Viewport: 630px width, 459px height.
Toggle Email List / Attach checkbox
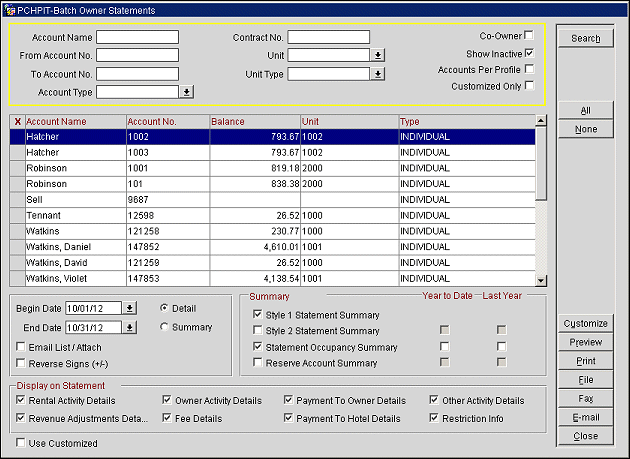point(21,347)
